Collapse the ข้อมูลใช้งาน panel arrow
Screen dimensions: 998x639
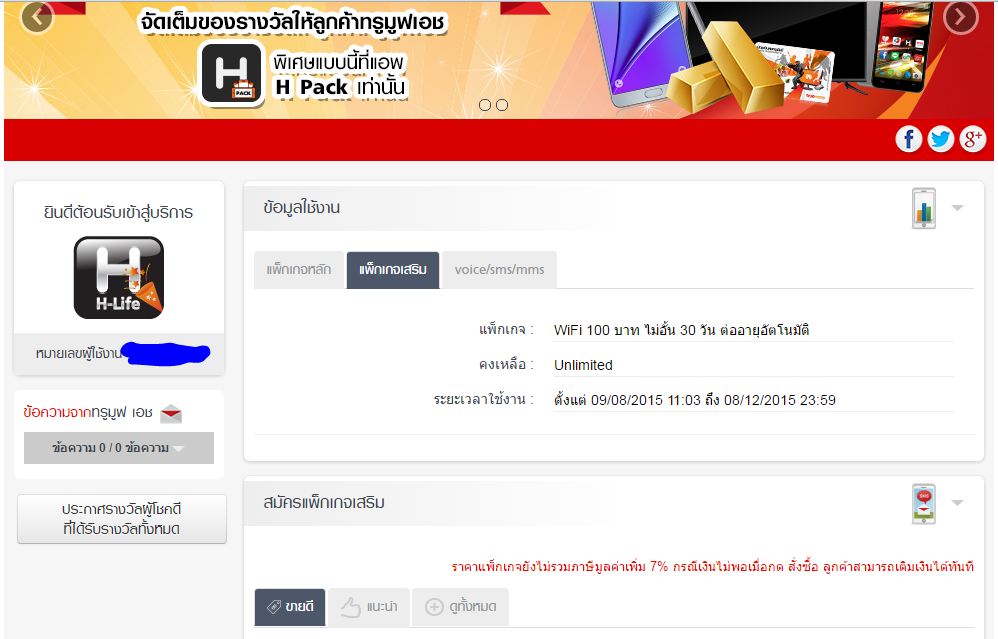[957, 207]
